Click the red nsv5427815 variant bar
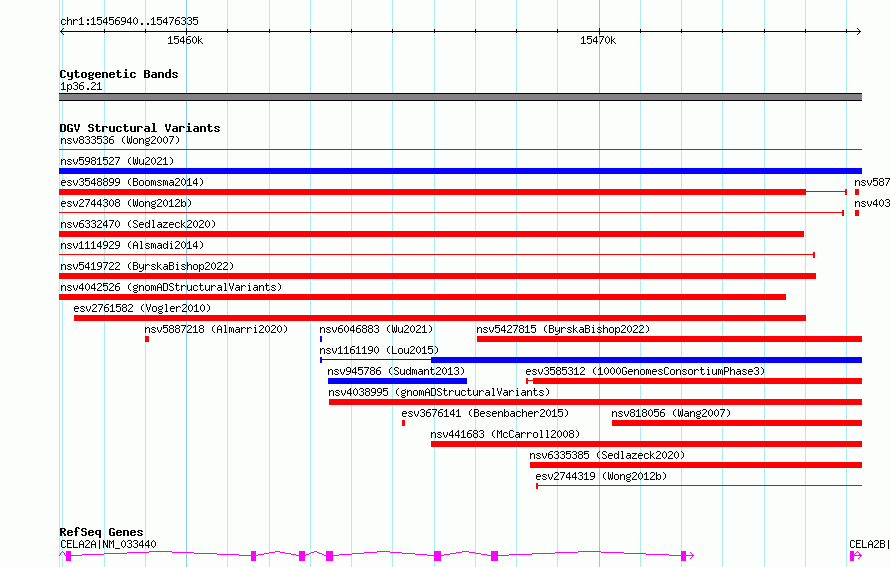 point(669,339)
